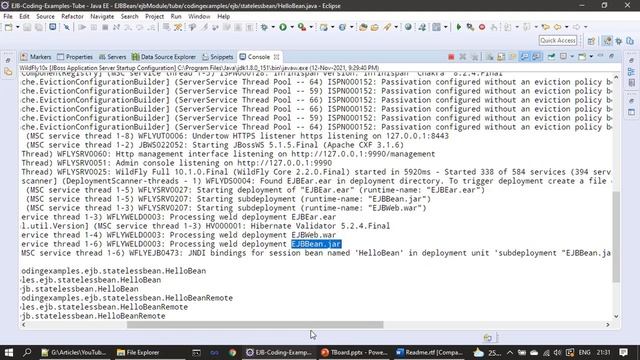
Task: Click the red Stop toolbar icon
Action: [x=482, y=27]
